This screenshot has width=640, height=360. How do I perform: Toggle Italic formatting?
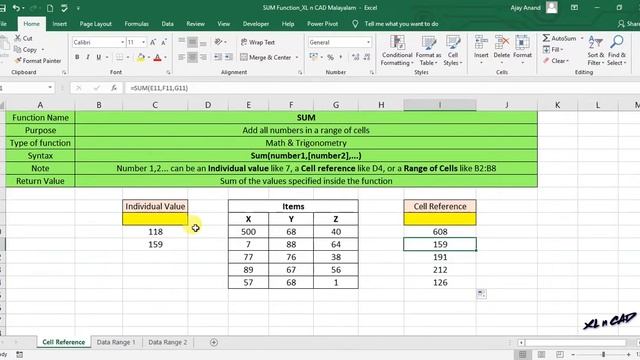pos(88,57)
